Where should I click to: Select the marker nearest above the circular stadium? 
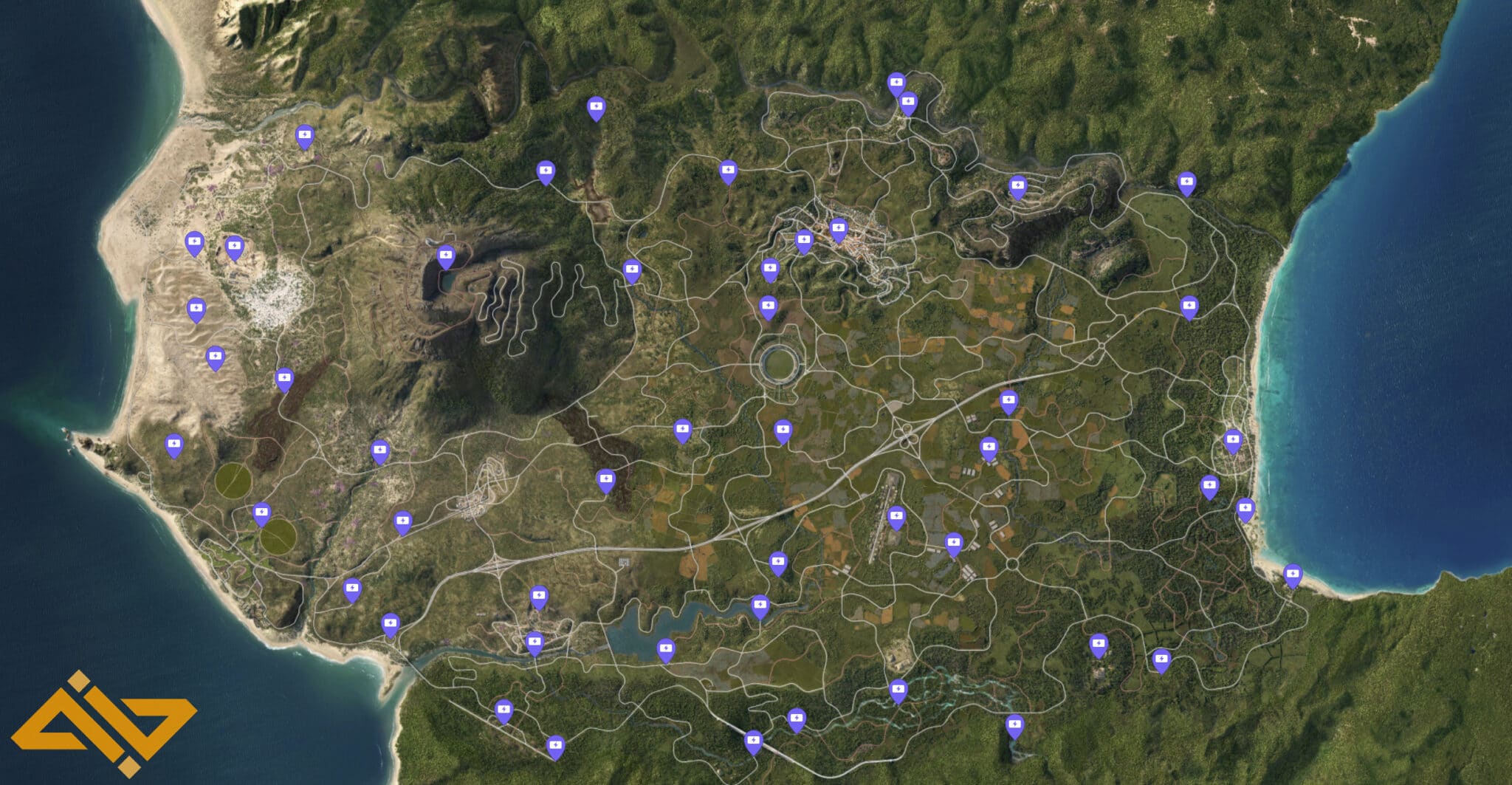click(769, 308)
